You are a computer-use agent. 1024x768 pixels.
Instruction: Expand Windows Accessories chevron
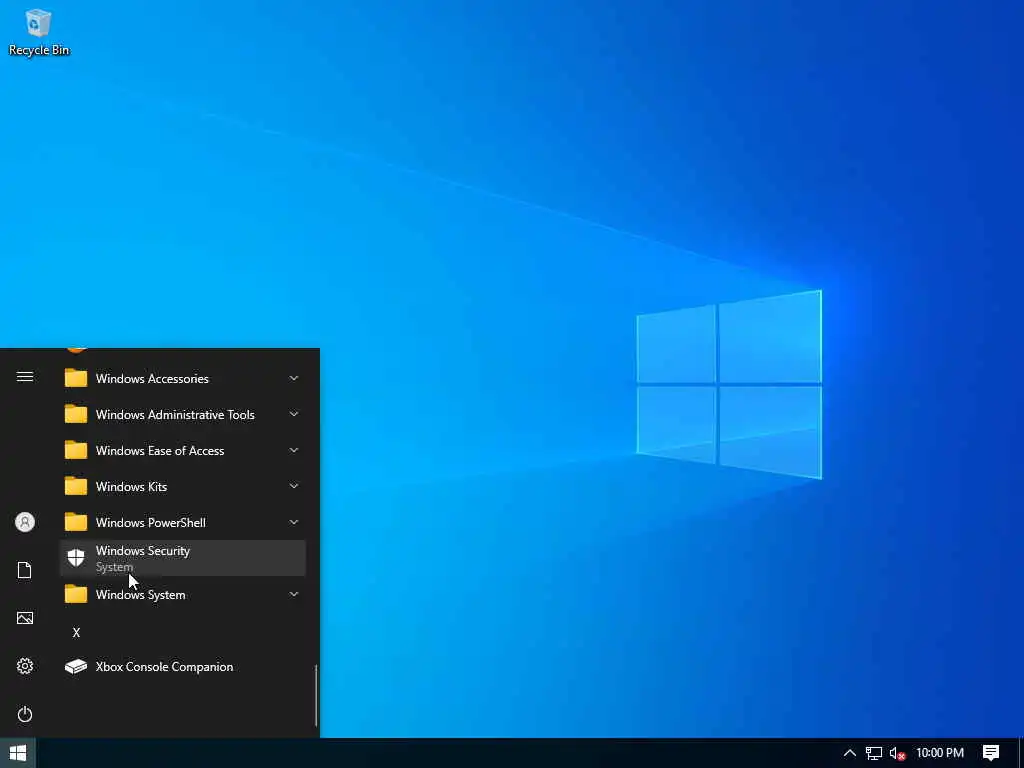(294, 378)
